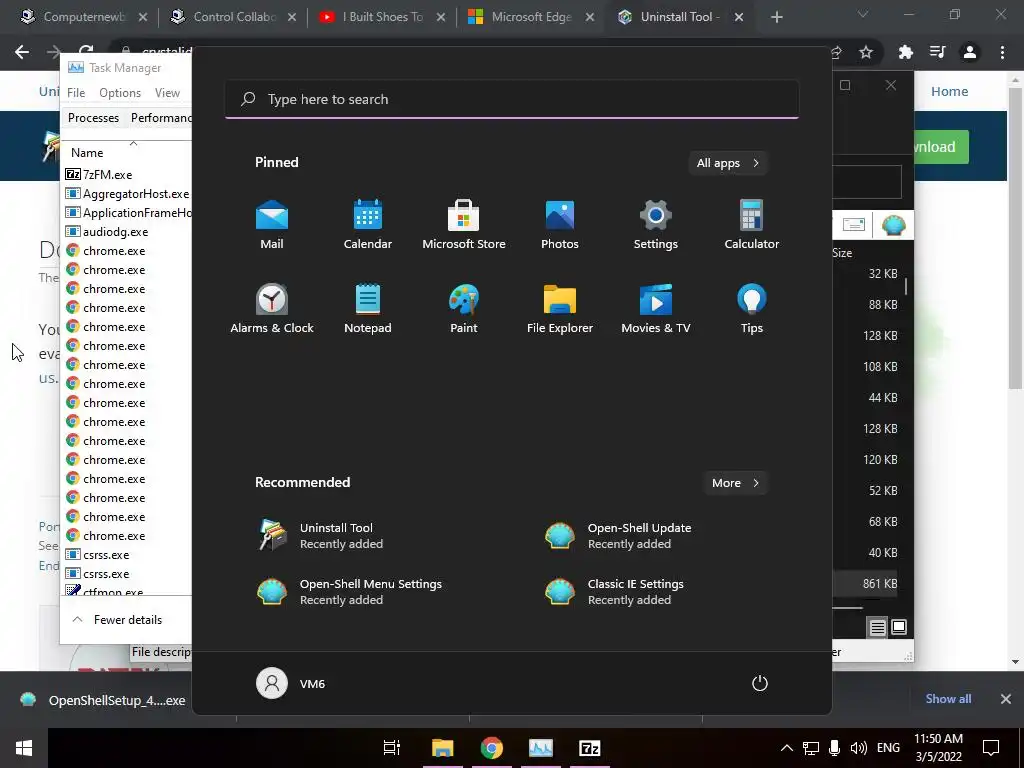The height and width of the screenshot is (768, 1024).
Task: Open Settings from the Start menu
Action: 656,225
